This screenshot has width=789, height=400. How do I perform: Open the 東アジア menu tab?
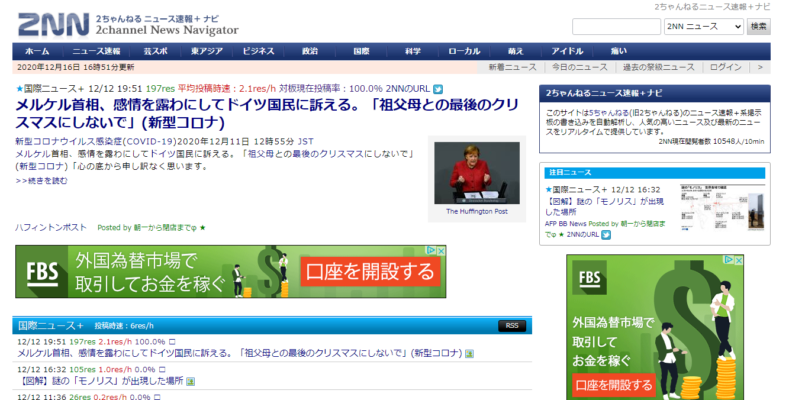207,51
